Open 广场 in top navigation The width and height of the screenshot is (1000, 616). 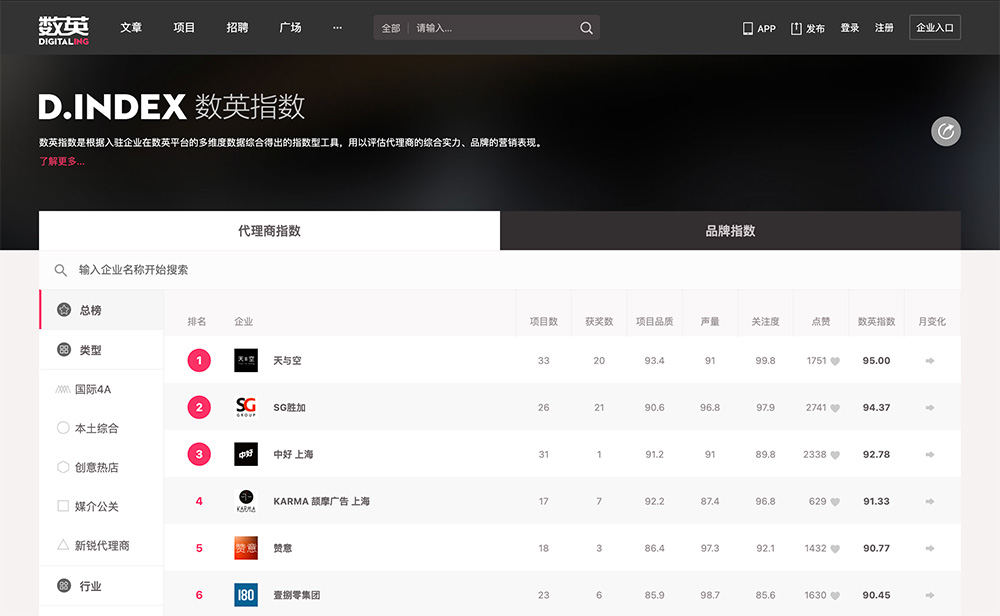tap(290, 27)
